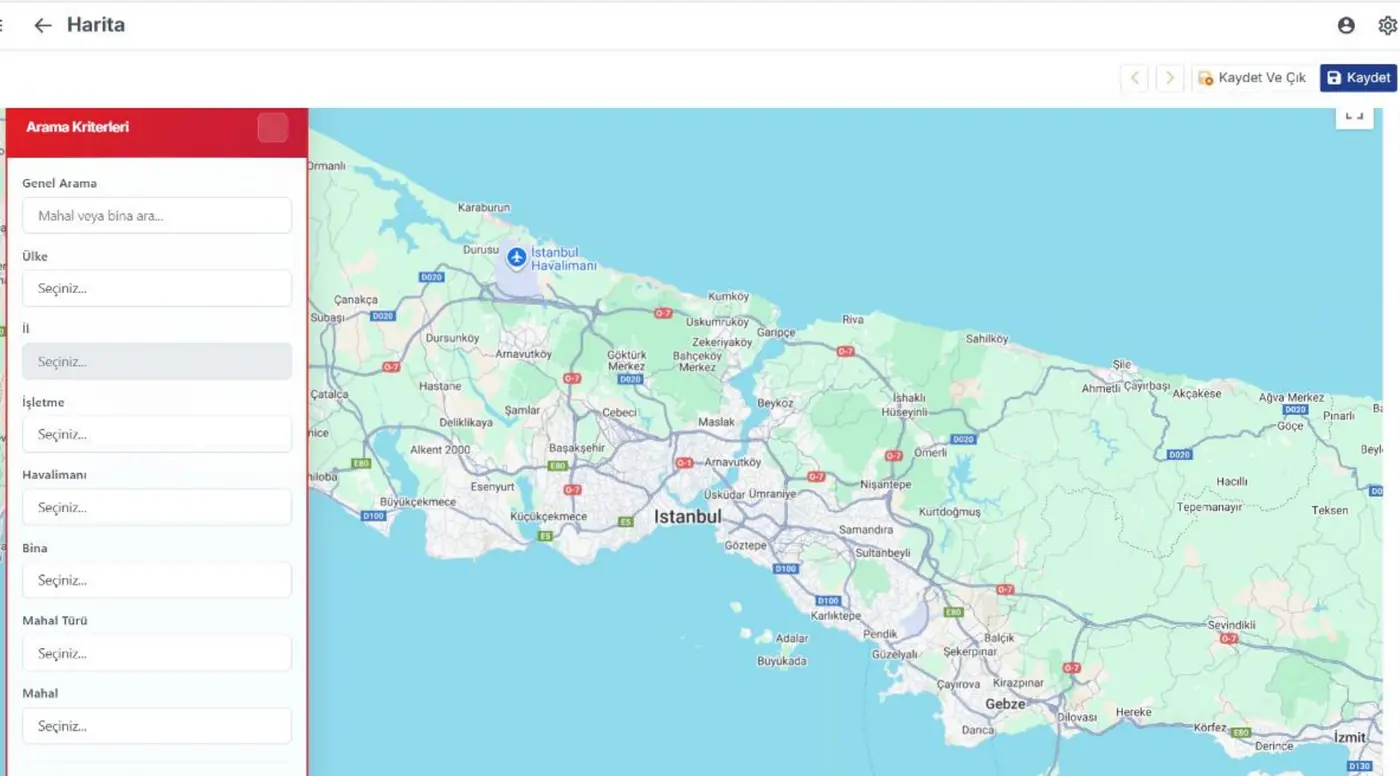Click the Beykoz map label
Viewport: 1400px width, 776px height.
tap(776, 403)
